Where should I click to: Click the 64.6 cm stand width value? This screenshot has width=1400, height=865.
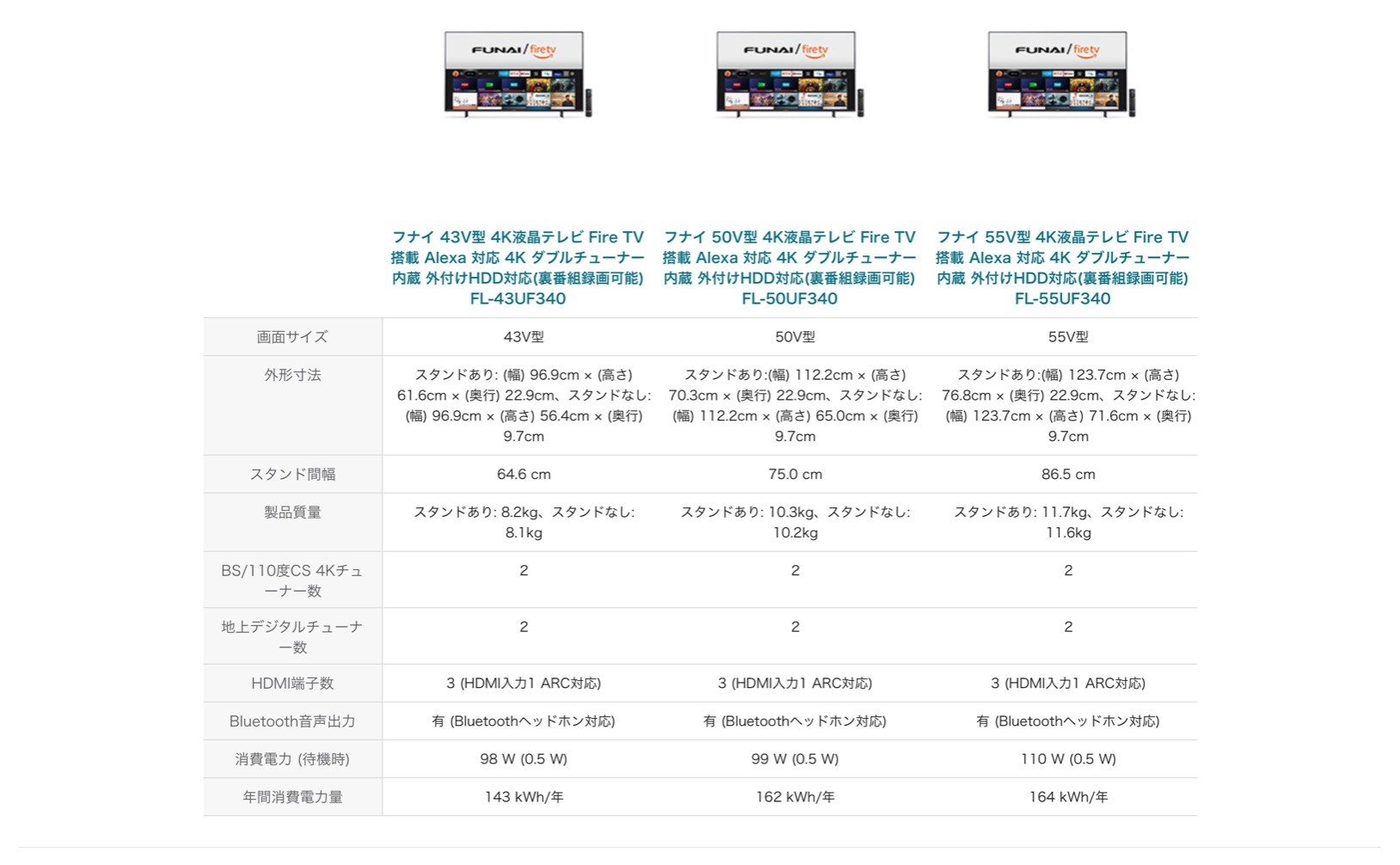524,475
